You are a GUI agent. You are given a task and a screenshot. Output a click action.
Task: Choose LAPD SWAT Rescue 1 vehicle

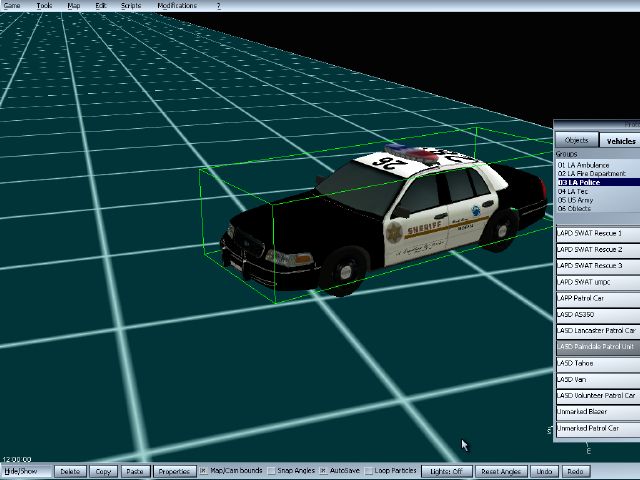pyautogui.click(x=598, y=233)
